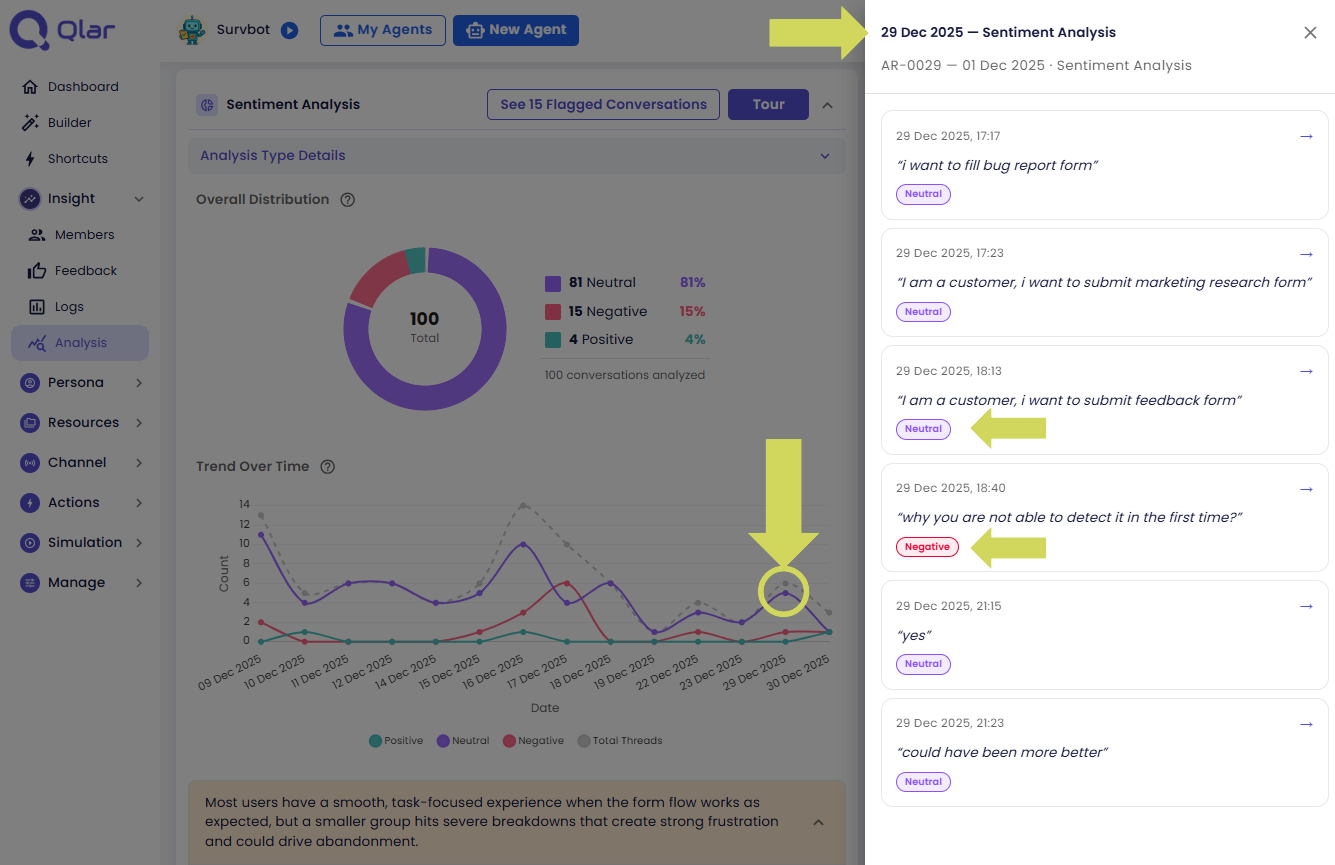Click Overall Distribution help icon
The height and width of the screenshot is (865, 1335).
coord(348,200)
